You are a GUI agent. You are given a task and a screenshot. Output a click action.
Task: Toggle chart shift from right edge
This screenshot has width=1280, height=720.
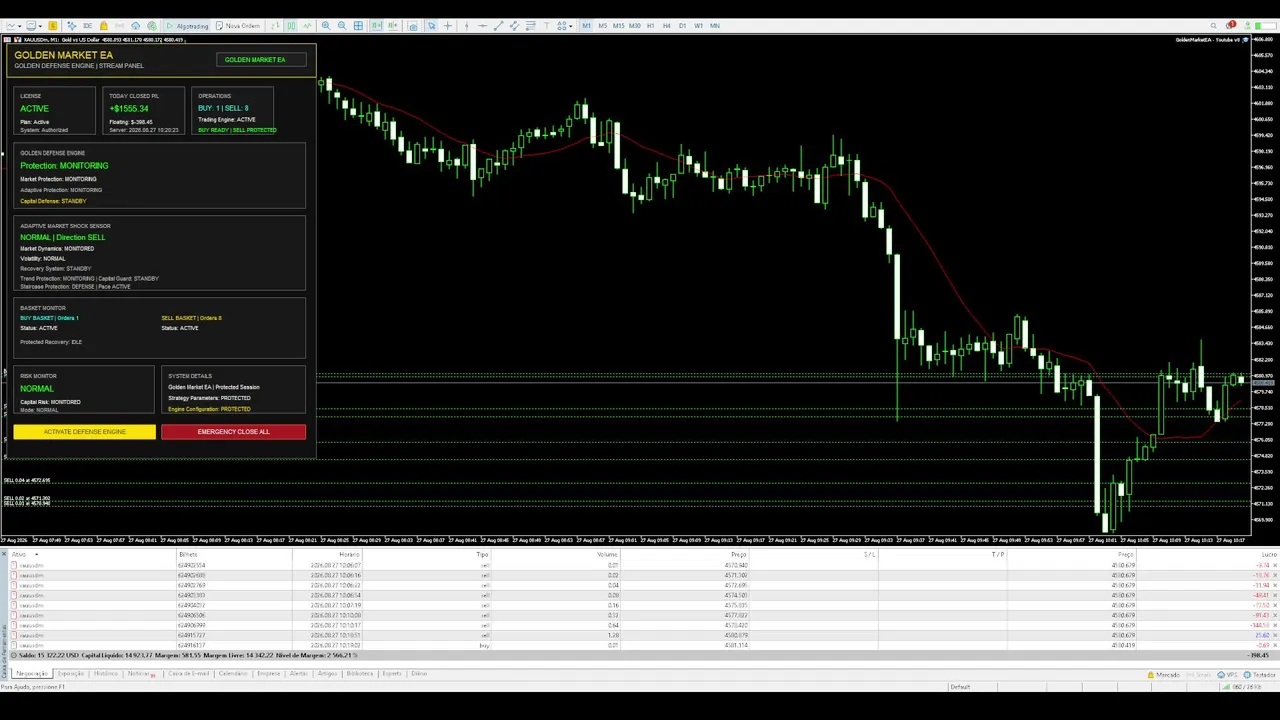[x=392, y=25]
